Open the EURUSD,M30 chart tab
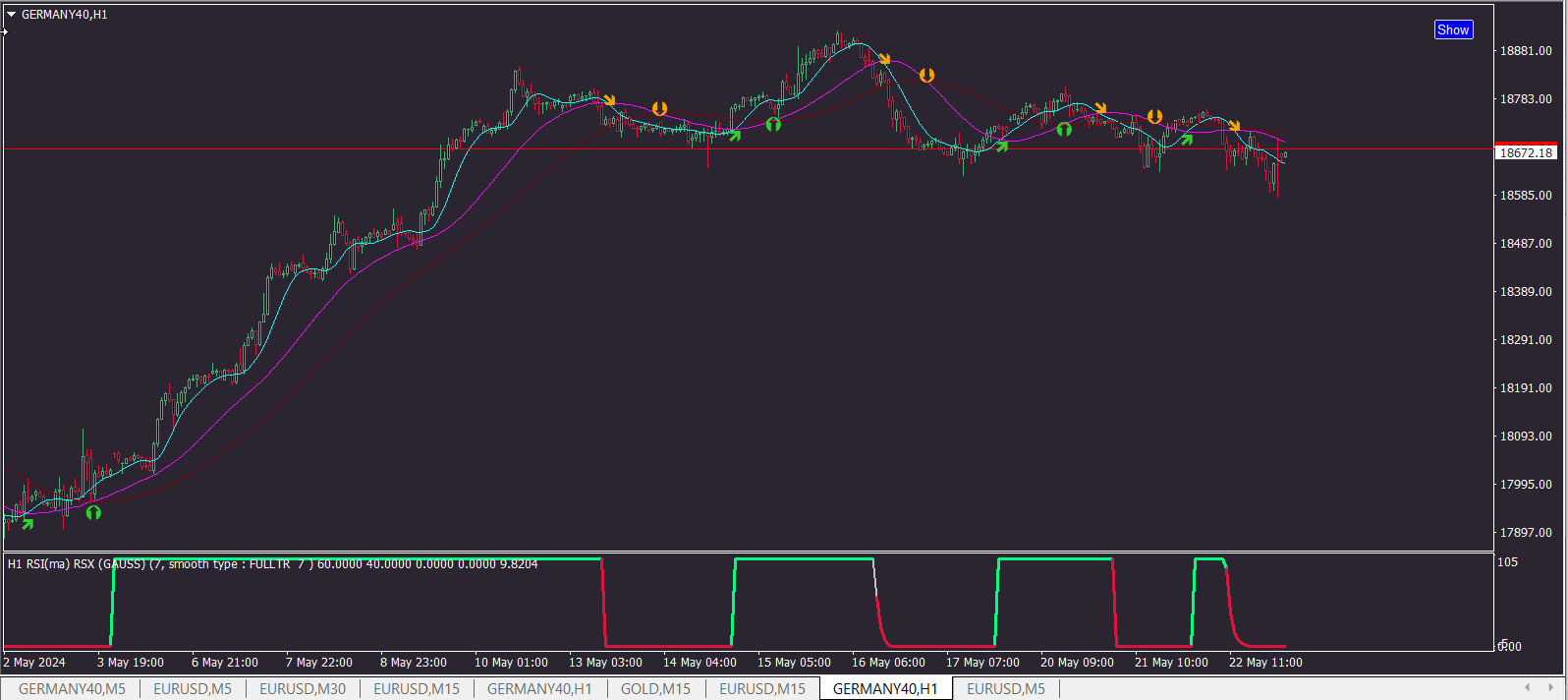The height and width of the screenshot is (700, 1568). (x=303, y=689)
